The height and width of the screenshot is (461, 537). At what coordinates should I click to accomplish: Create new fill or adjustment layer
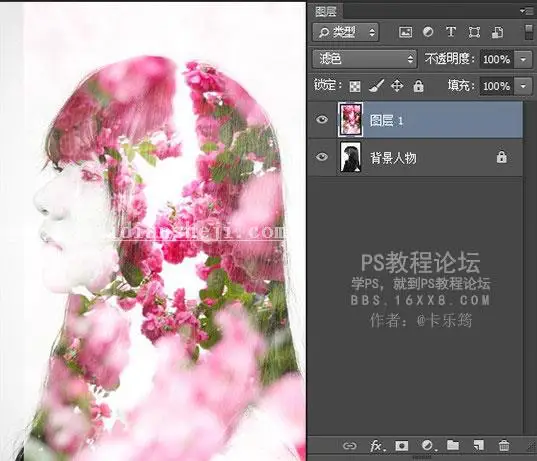[x=428, y=446]
